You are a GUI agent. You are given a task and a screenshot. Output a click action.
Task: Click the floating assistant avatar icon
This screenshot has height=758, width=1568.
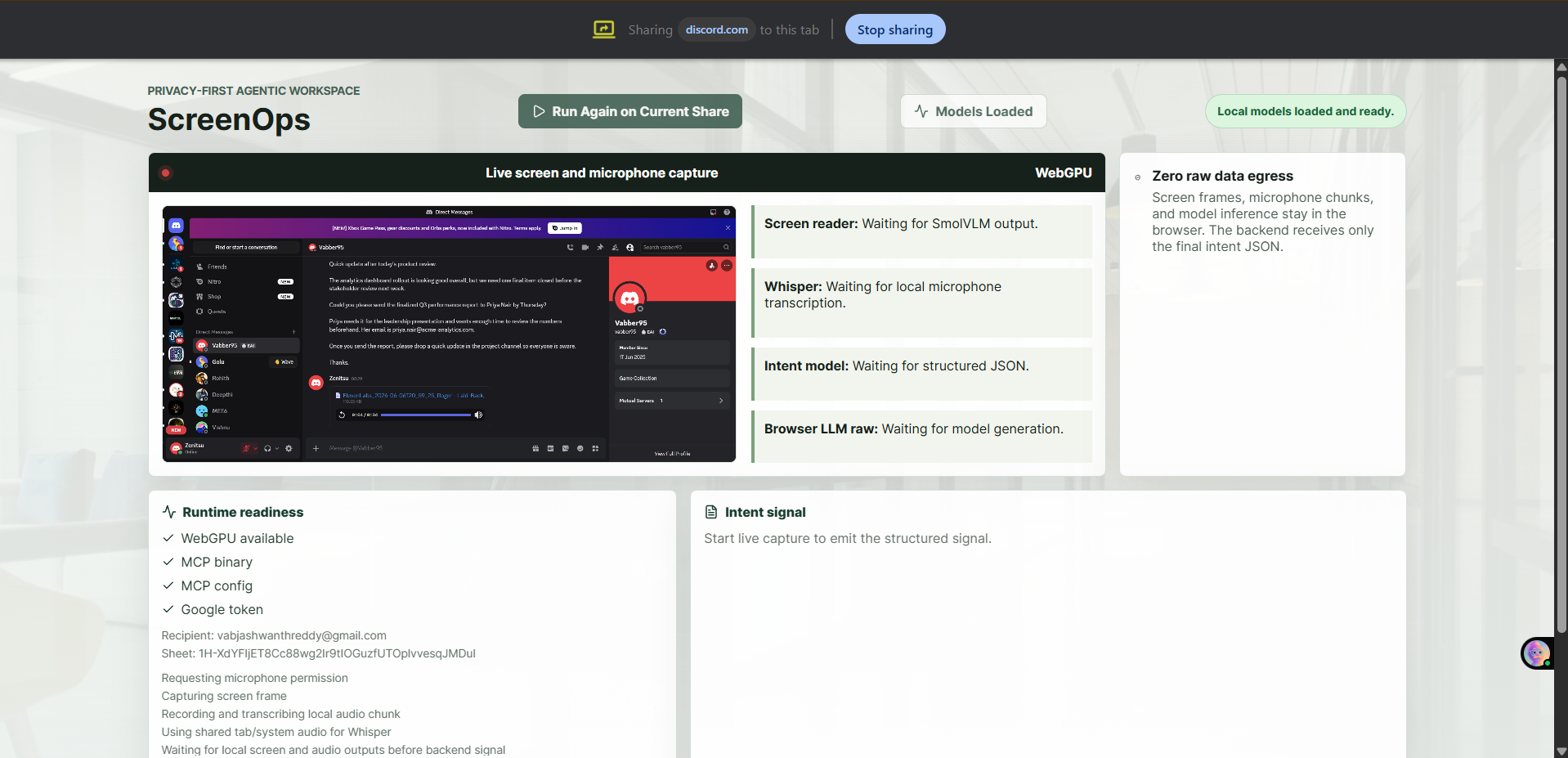pos(1537,653)
